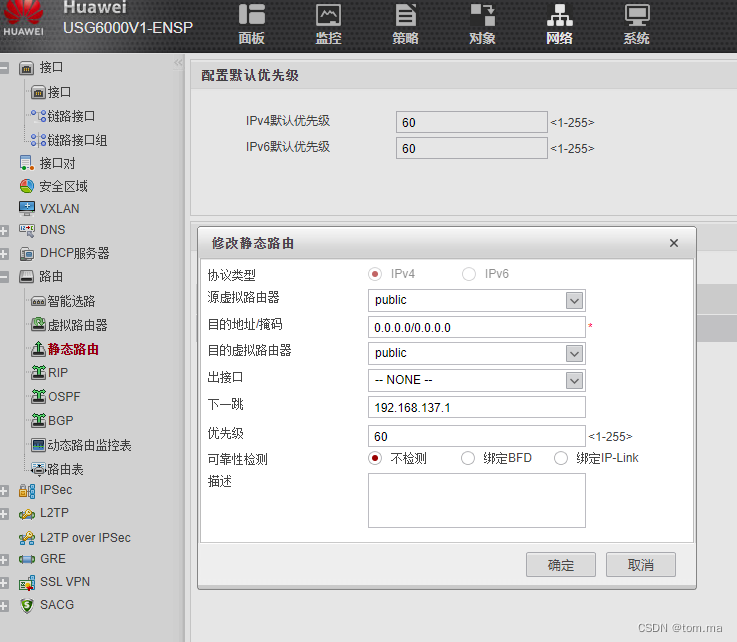The width and height of the screenshot is (737, 642).
Task: Click the L2TP icon
Action: [27, 514]
